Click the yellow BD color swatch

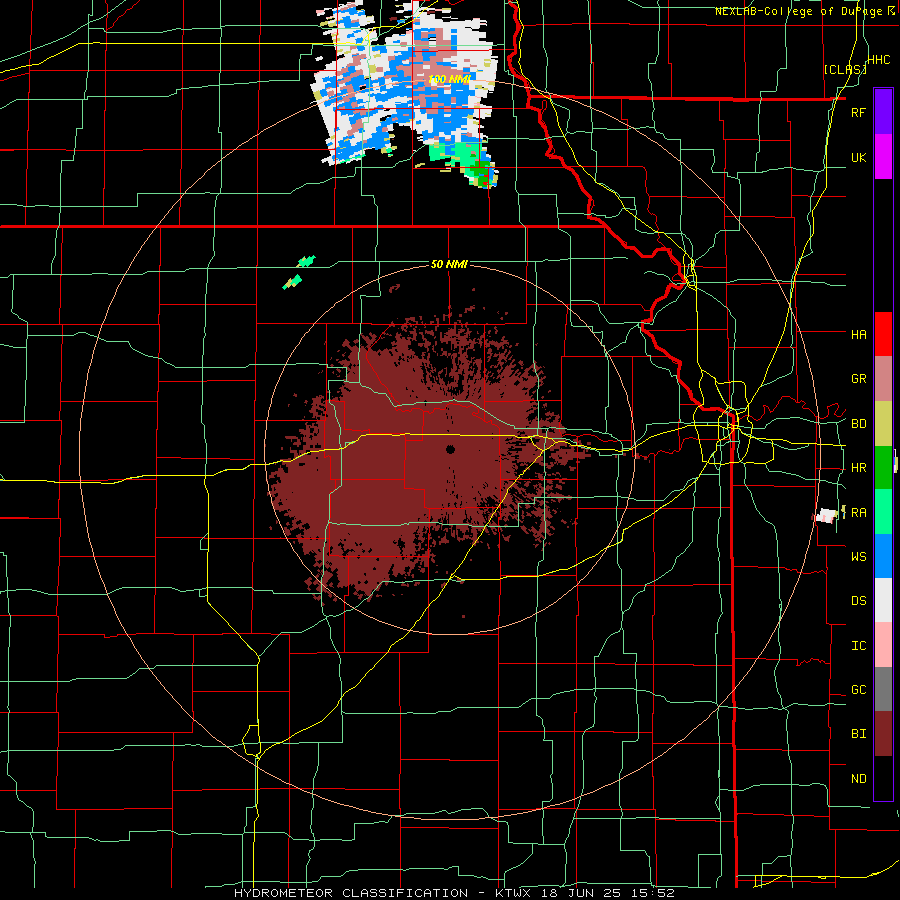coord(883,424)
